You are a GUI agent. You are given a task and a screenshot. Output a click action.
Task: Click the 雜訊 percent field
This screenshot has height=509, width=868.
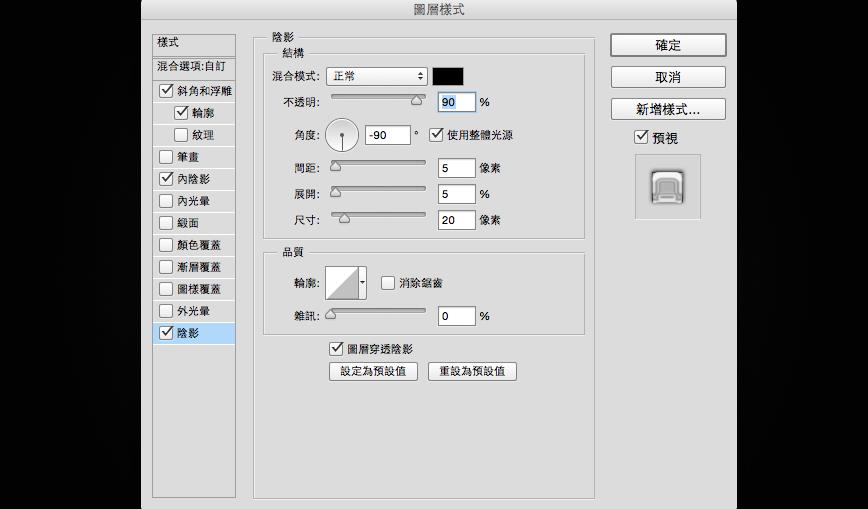(x=457, y=316)
